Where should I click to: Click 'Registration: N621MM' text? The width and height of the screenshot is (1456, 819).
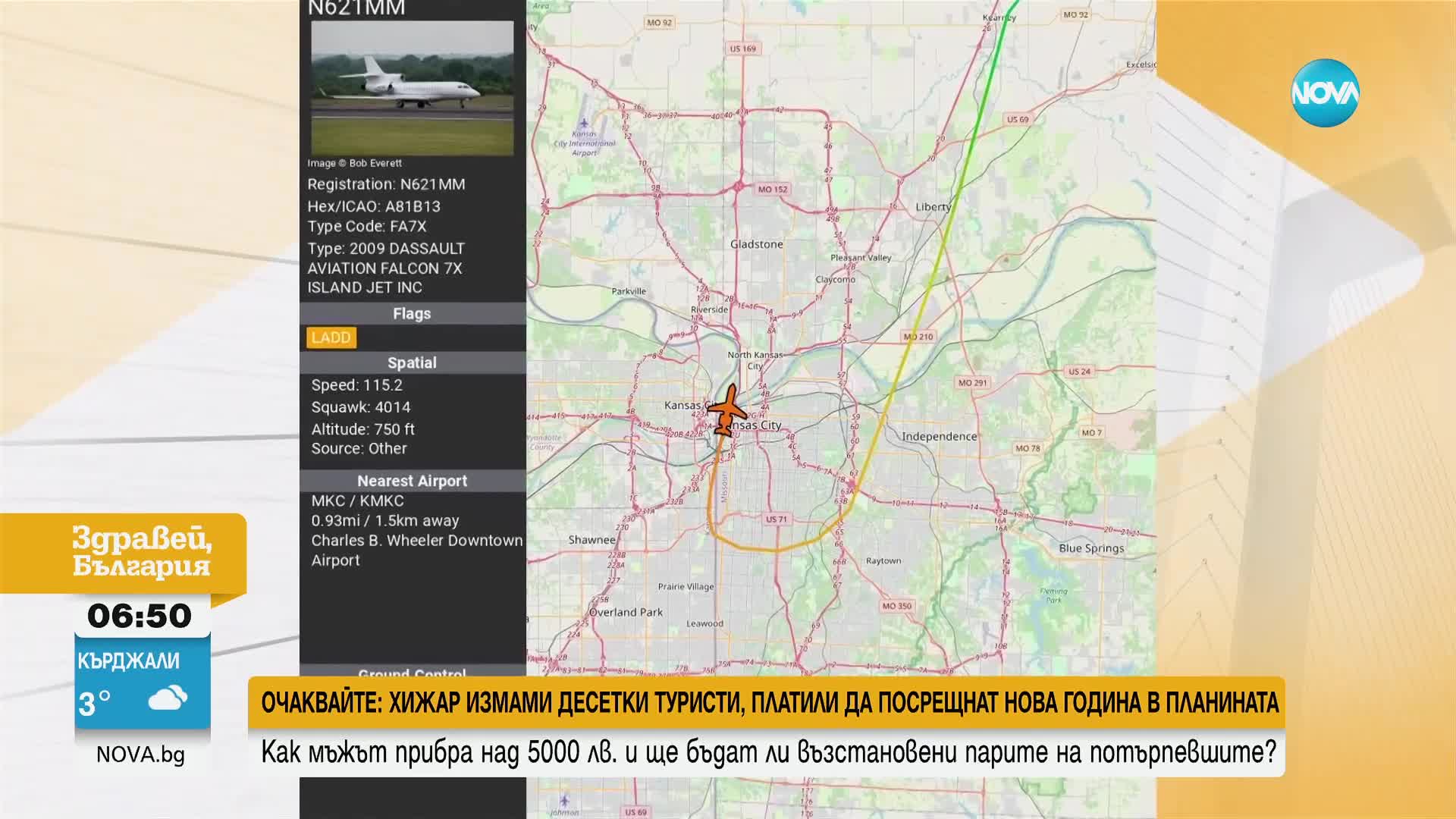[386, 184]
